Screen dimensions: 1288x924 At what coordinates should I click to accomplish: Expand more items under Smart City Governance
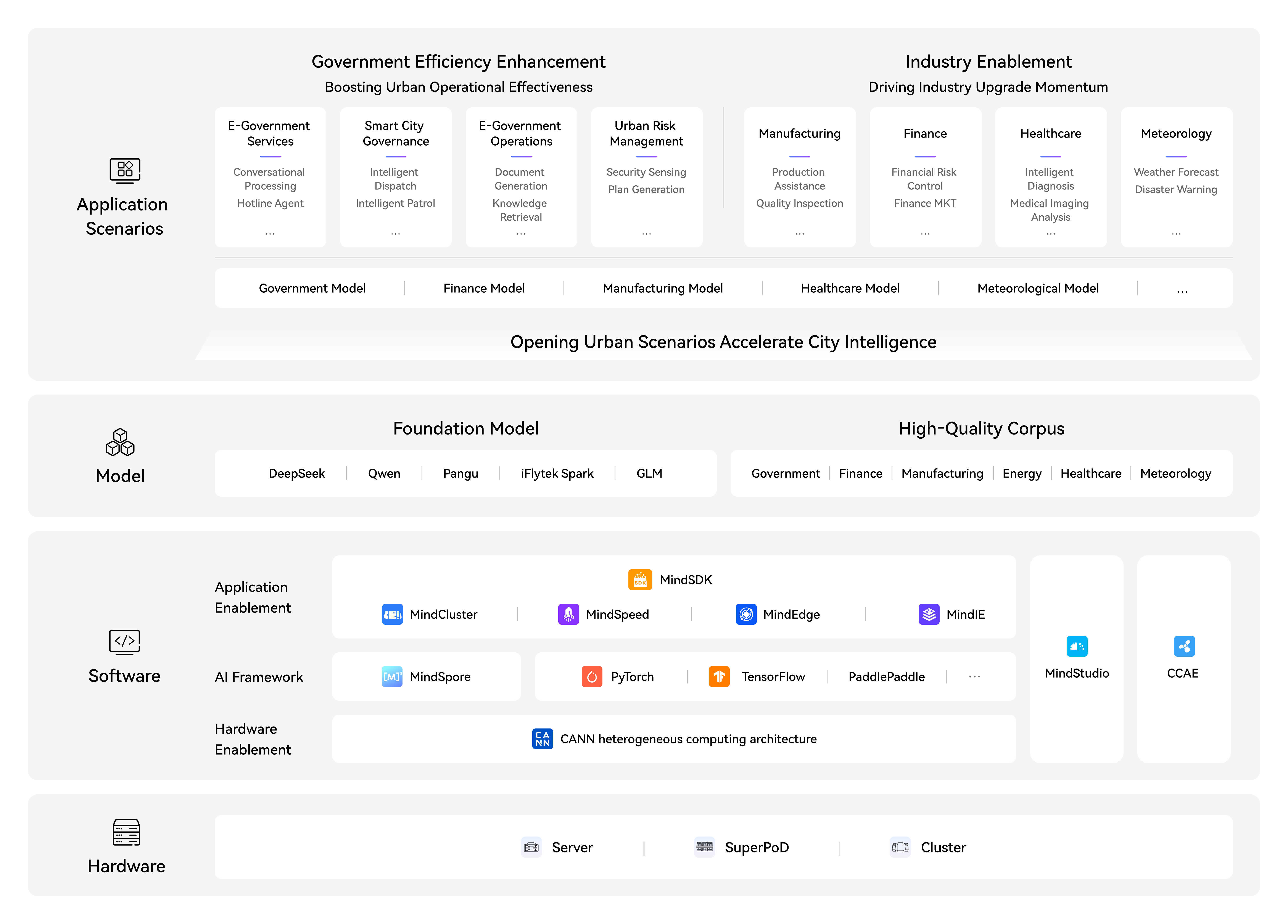[396, 233]
